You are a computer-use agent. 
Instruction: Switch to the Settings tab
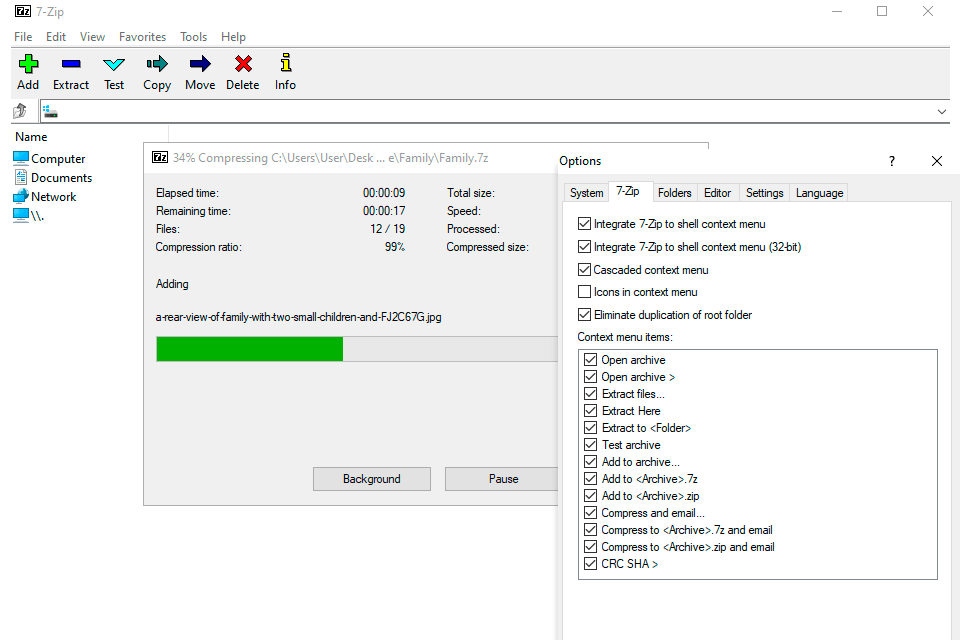coord(765,193)
